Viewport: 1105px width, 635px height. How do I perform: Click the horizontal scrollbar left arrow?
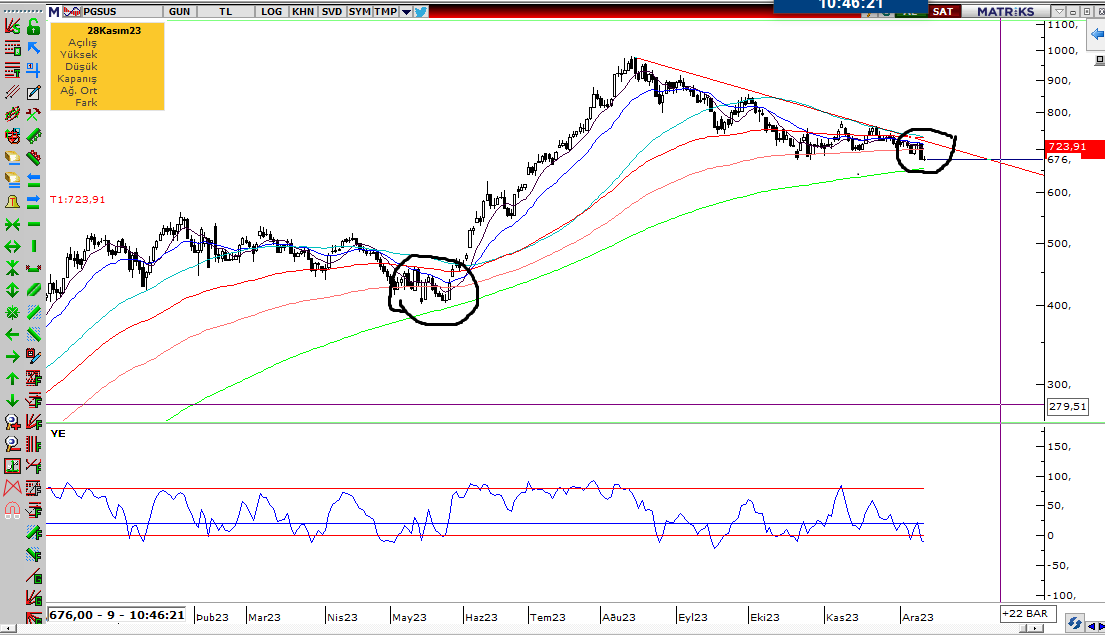tap(7, 628)
